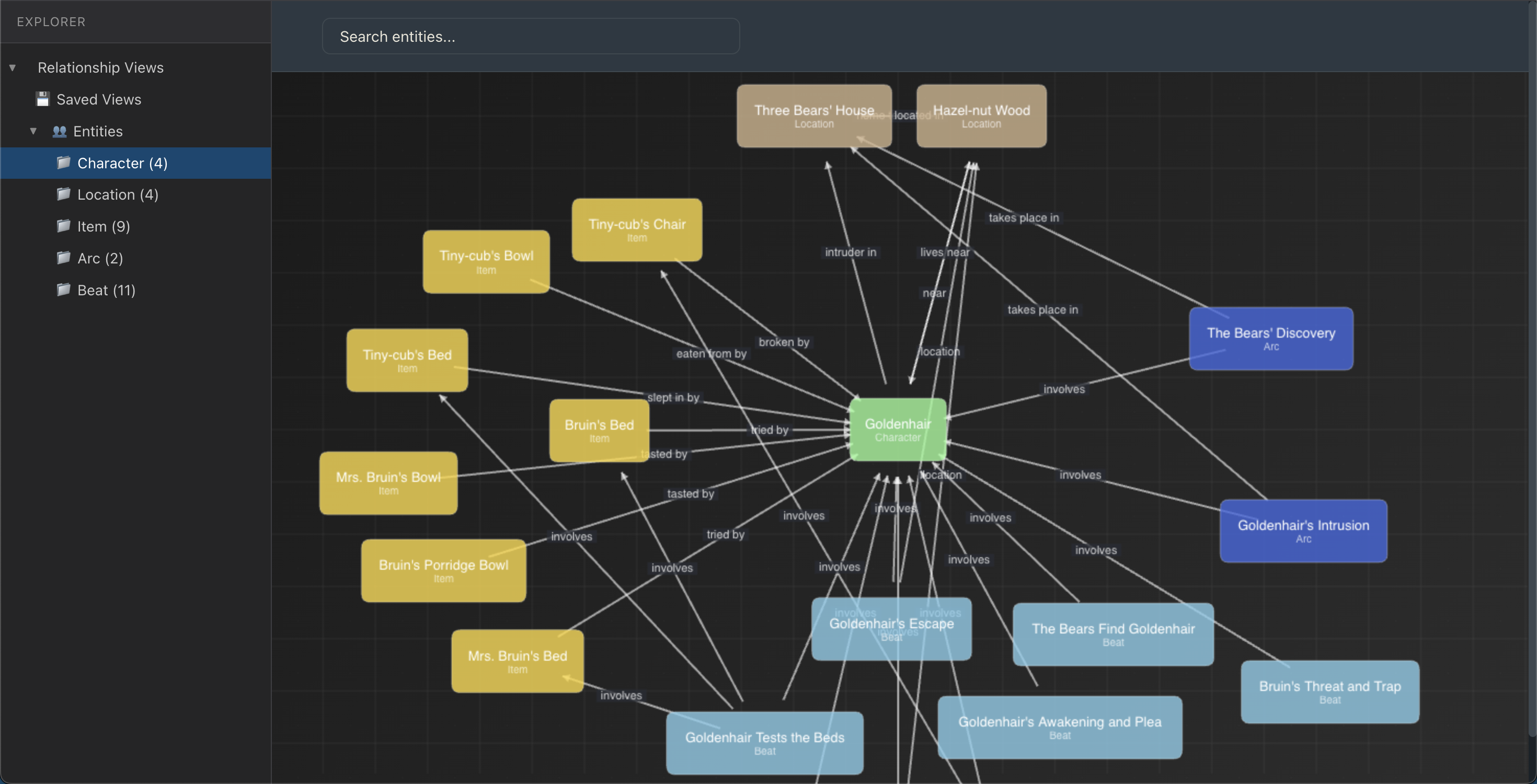
Task: Select the Item (9) entry
Action: (x=104, y=226)
